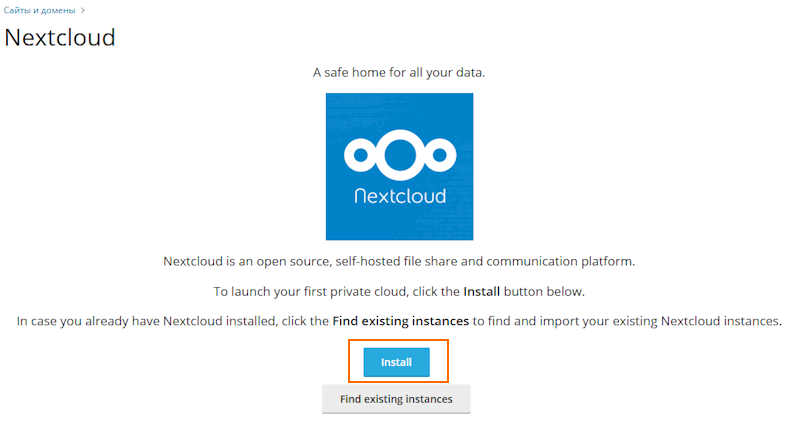Click the communication platform text

pyautogui.click(x=560, y=261)
